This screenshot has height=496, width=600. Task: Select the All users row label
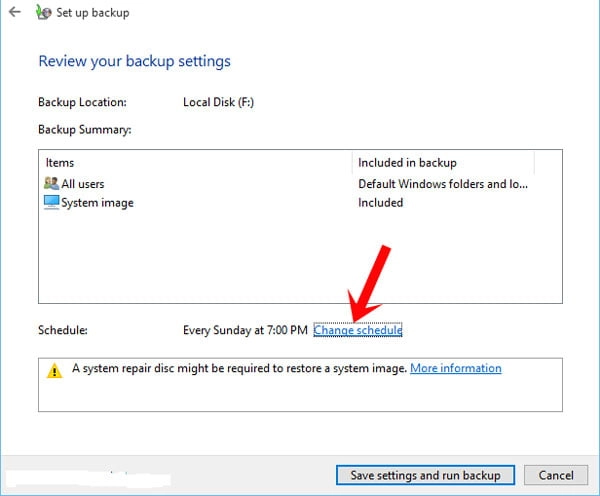[x=83, y=184]
